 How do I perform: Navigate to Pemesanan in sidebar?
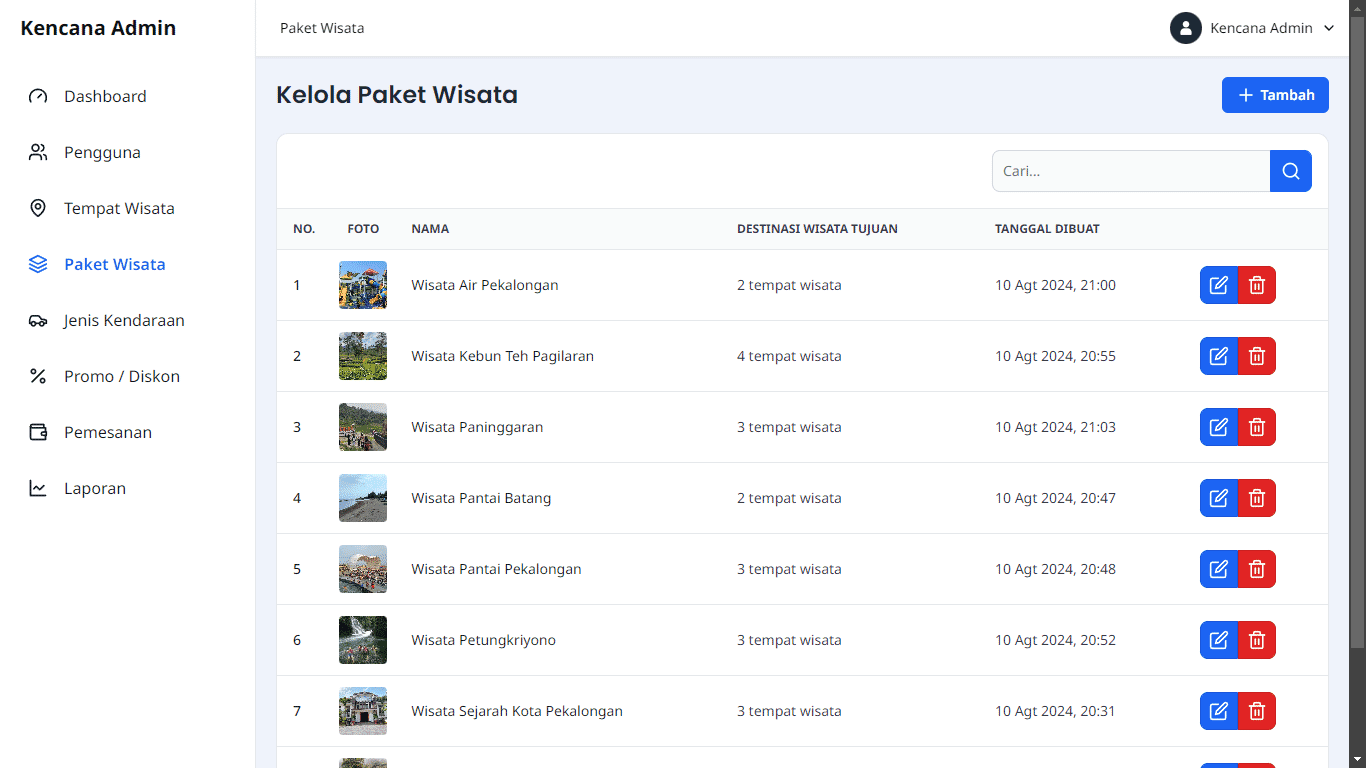(108, 433)
